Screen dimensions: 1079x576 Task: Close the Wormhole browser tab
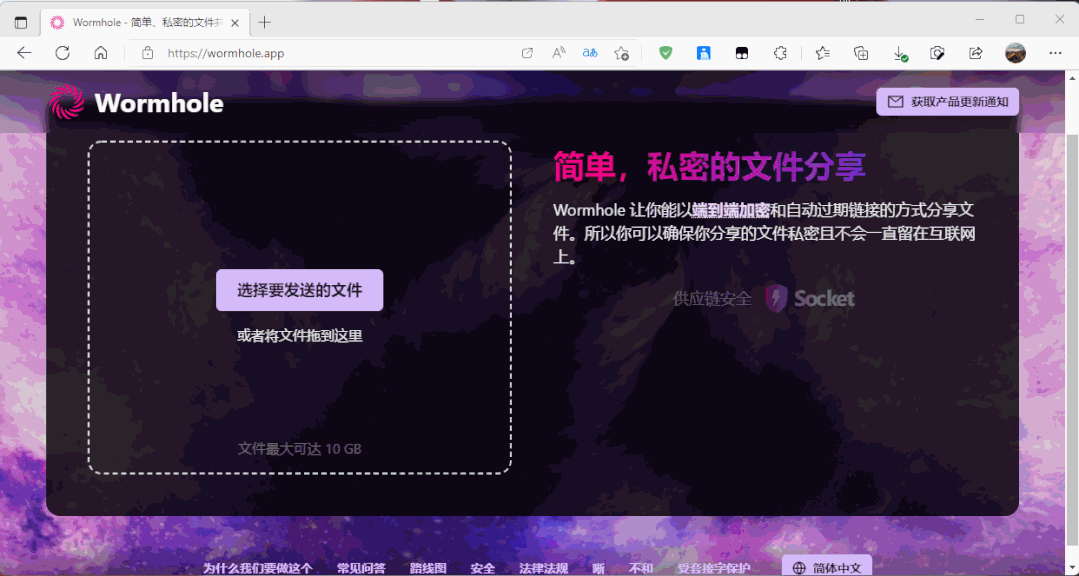point(235,23)
